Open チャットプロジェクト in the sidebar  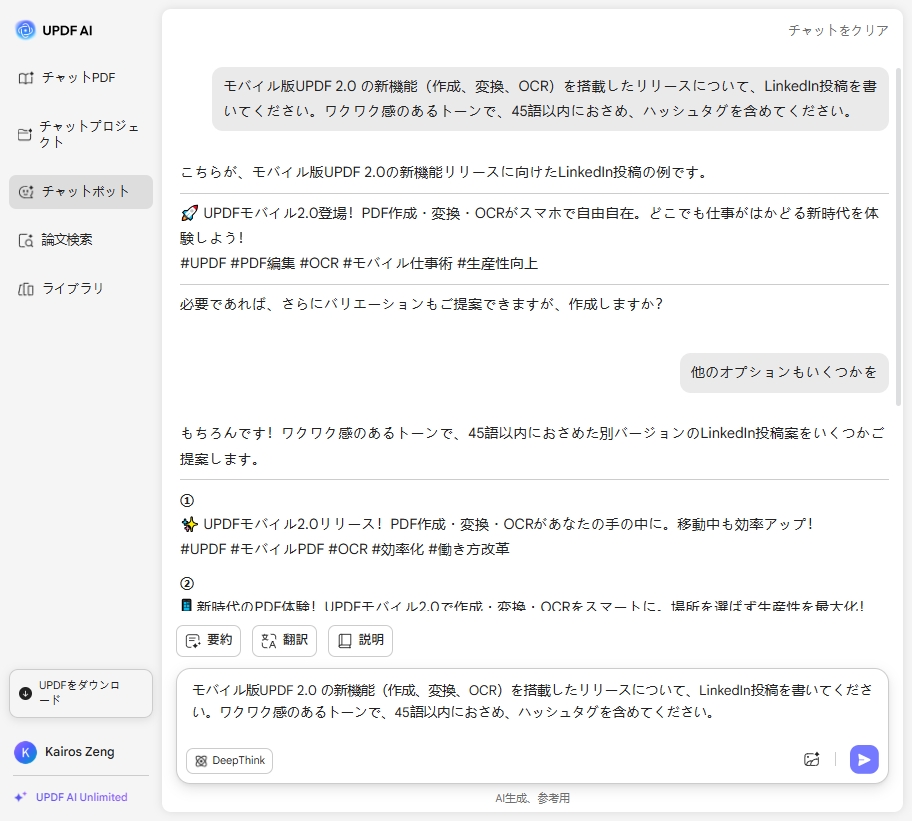81,134
